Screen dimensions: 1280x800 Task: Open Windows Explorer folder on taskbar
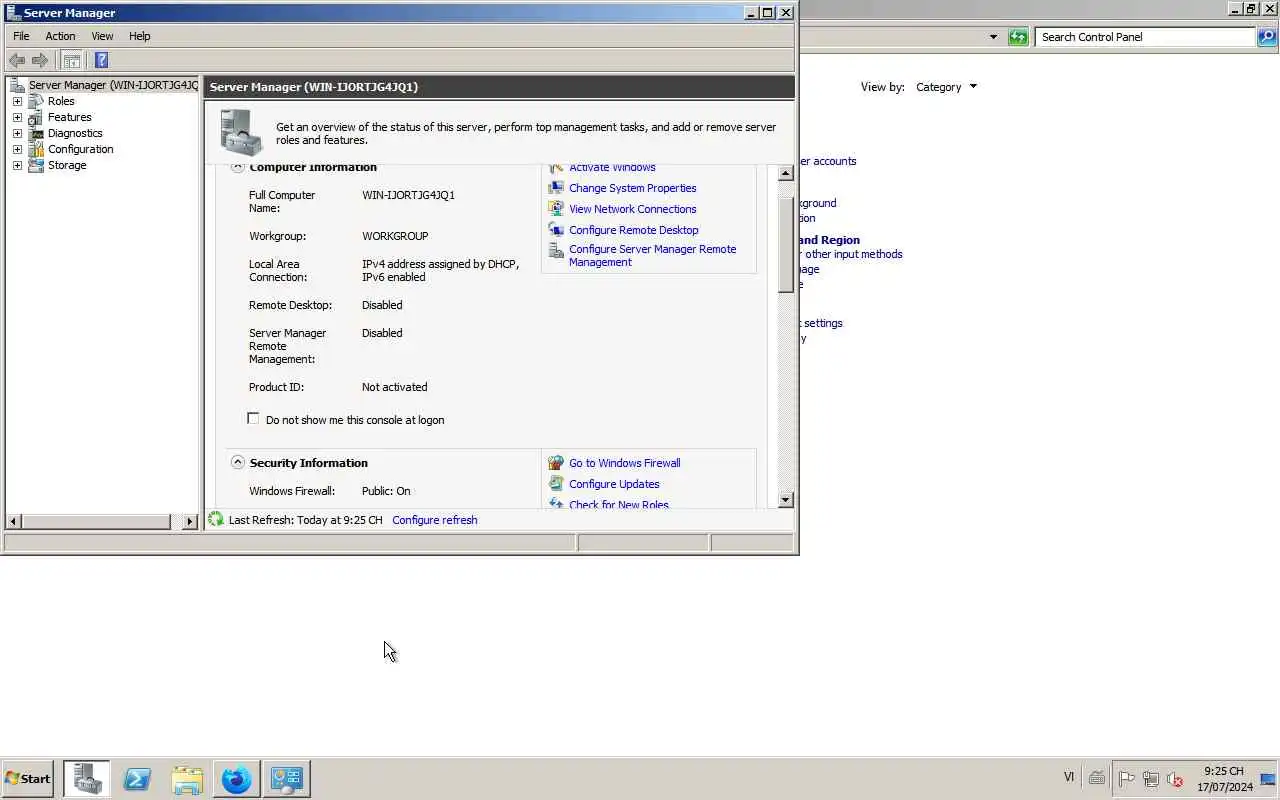(187, 778)
